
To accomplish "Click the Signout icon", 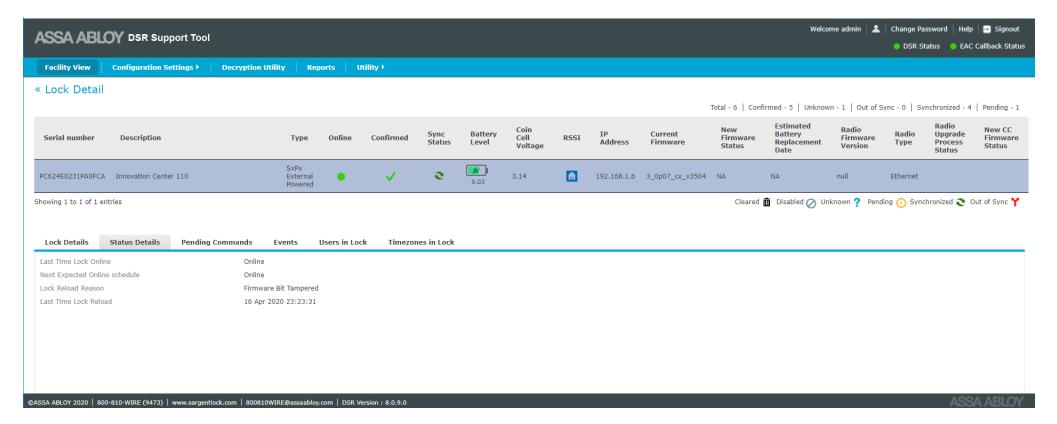I will click(987, 29).
